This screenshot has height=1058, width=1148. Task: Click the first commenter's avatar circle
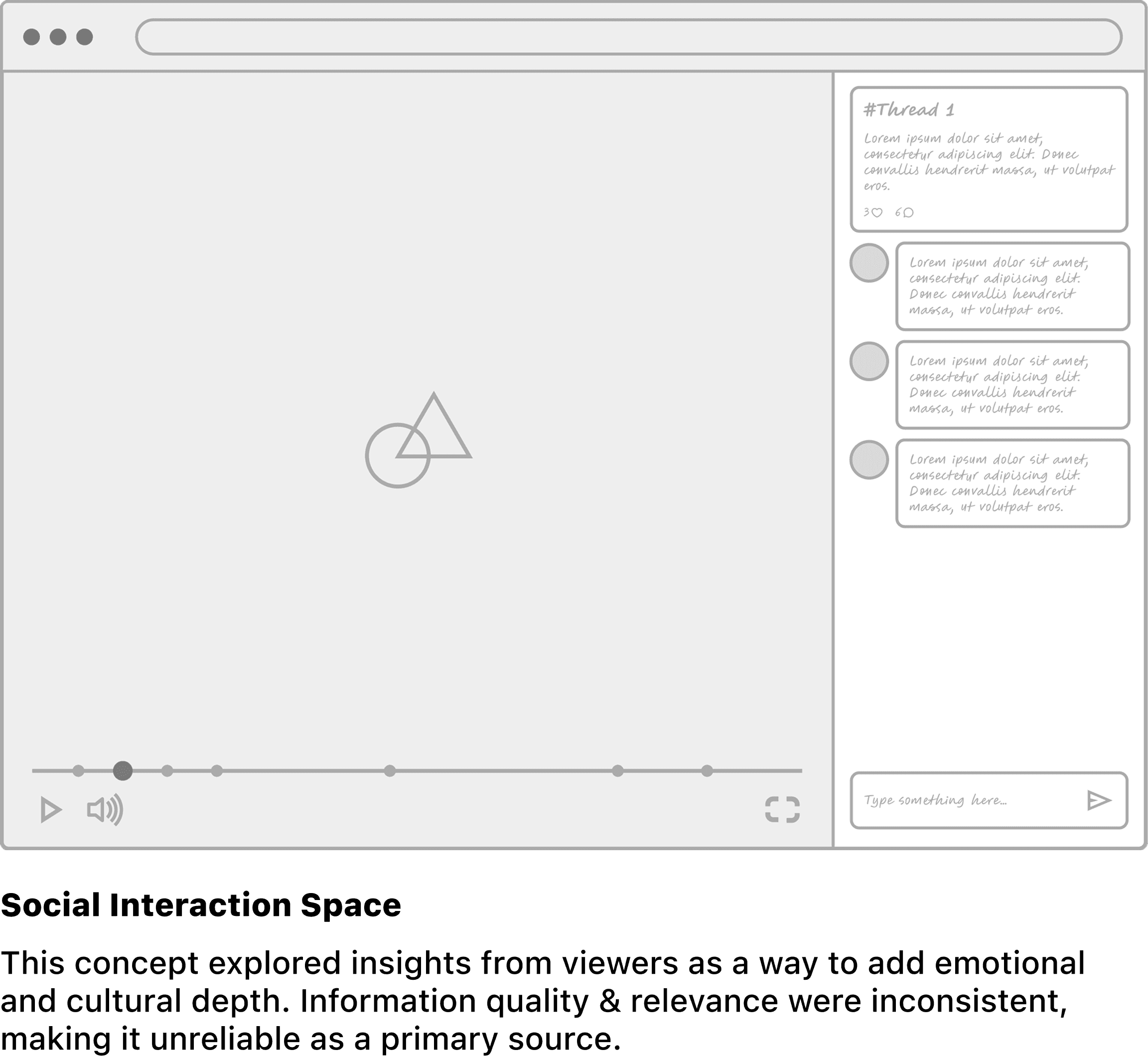coord(869,263)
